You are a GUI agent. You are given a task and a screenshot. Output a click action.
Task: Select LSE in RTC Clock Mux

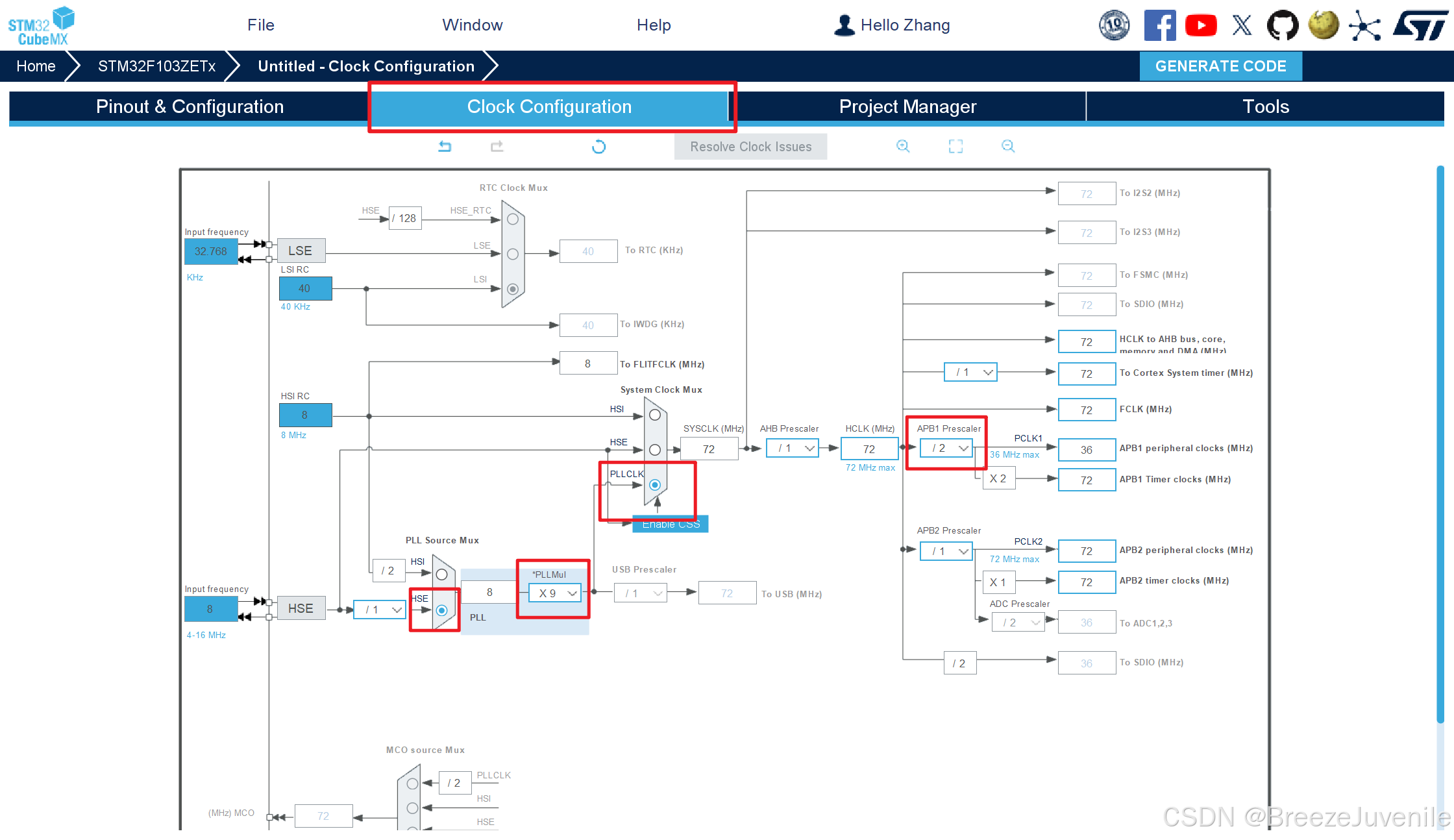point(513,254)
